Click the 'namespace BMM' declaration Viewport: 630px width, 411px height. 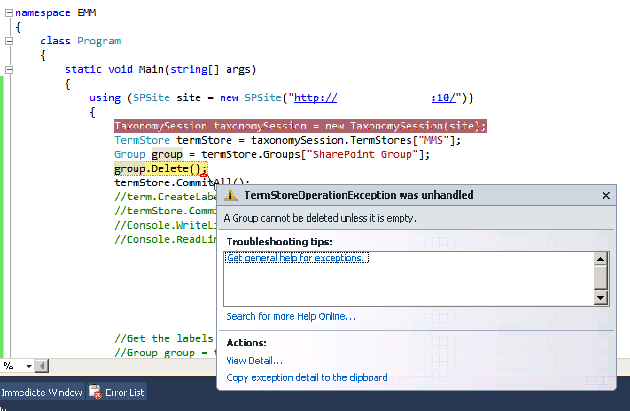click(56, 13)
